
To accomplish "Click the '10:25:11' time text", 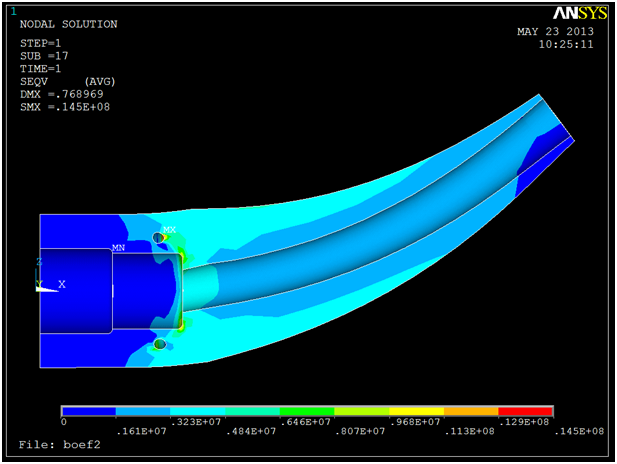I will 566,44.
